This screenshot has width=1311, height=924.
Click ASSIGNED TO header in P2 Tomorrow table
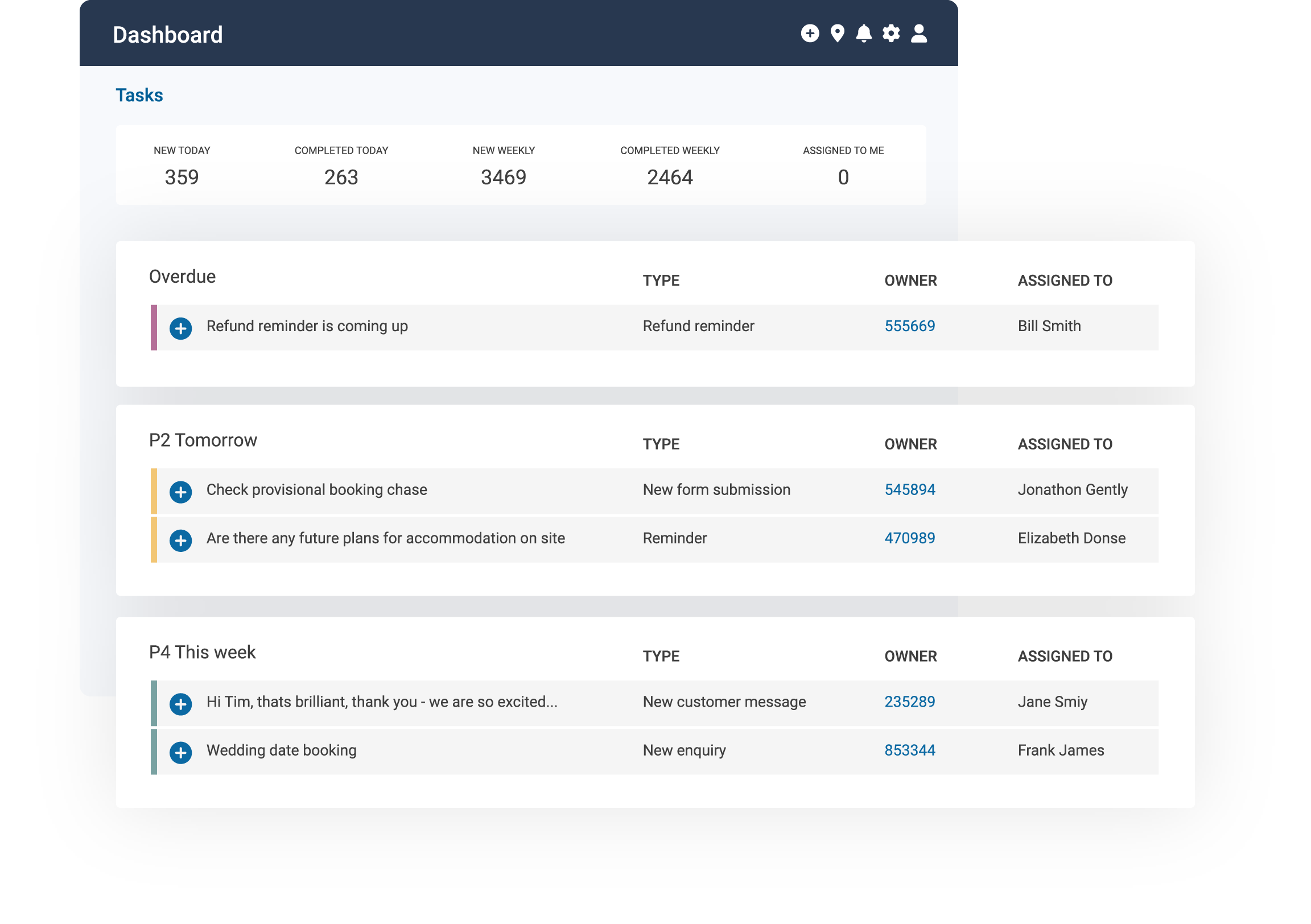[x=1065, y=445]
